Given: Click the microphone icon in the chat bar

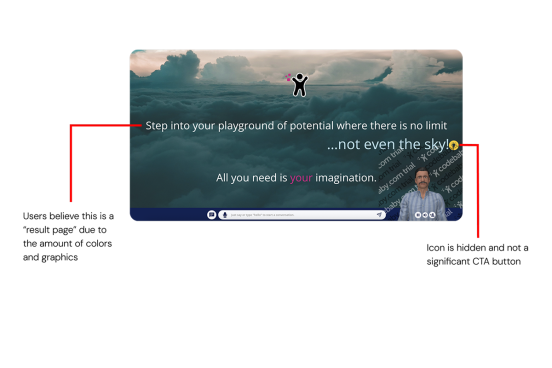Looking at the screenshot, I should tap(225, 214).
